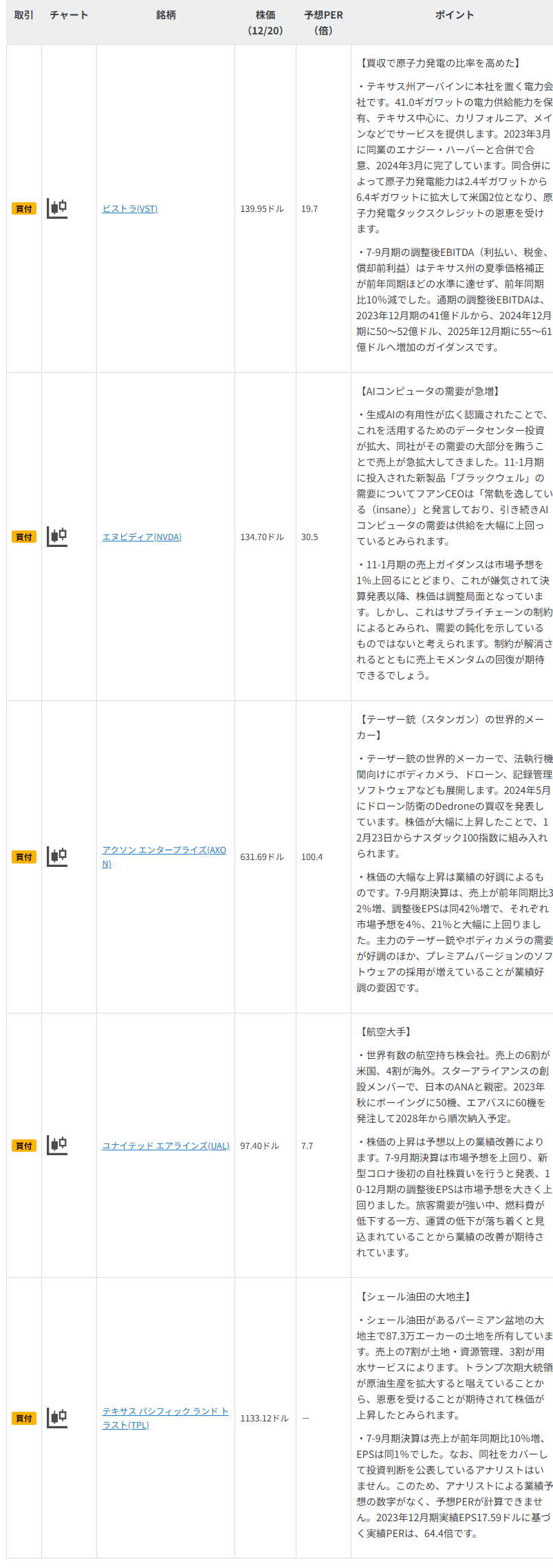
Task: Click the ポイント column header
Action: (454, 15)
